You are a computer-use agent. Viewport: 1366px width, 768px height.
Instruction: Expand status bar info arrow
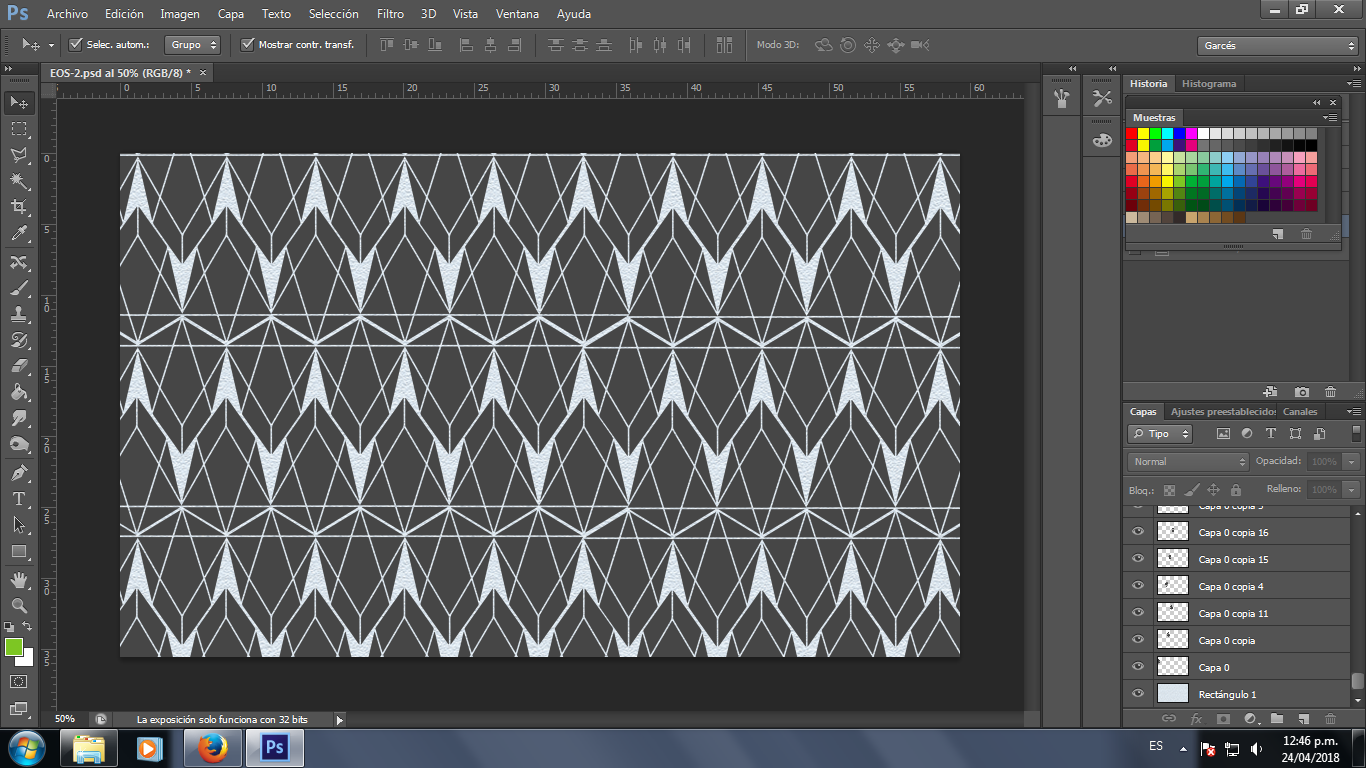tap(339, 719)
